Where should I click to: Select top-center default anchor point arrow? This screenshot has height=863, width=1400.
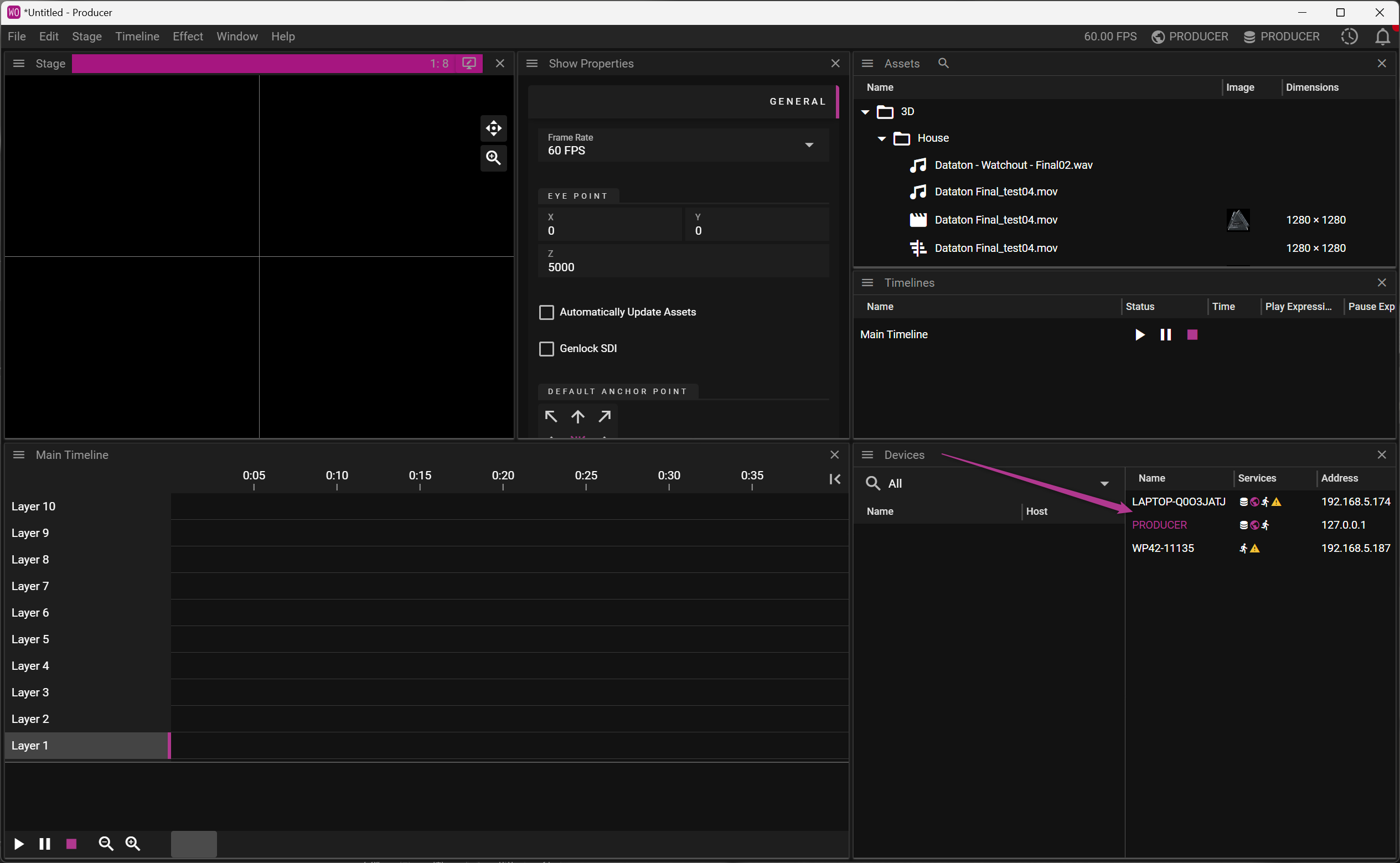coord(577,417)
